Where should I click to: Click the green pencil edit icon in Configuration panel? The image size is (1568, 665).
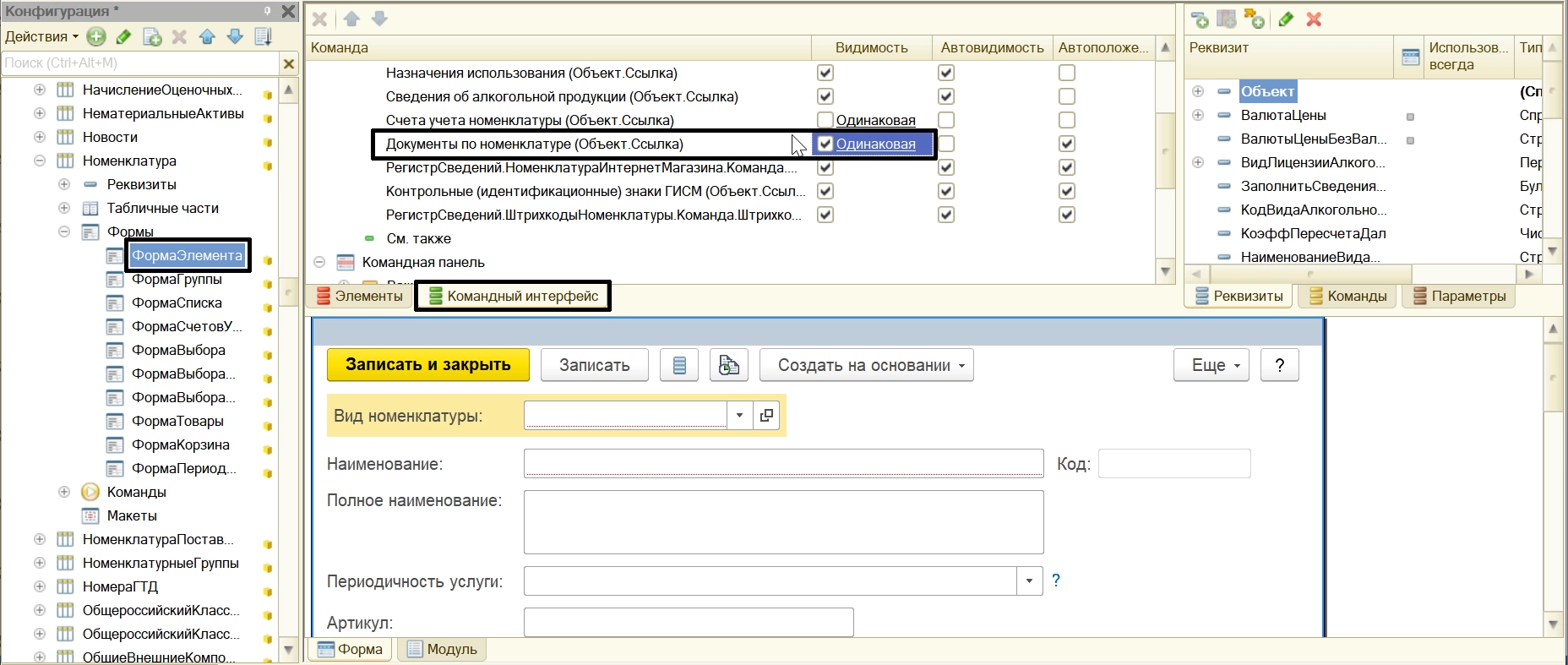[x=123, y=36]
